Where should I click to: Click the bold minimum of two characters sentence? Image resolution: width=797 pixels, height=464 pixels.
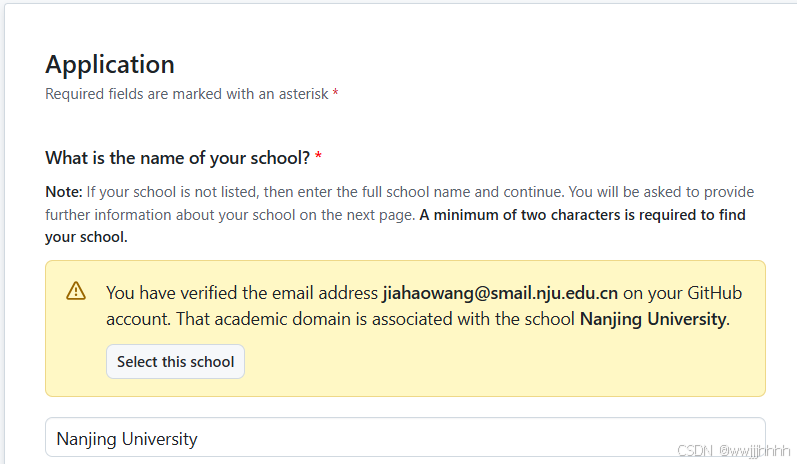tap(583, 215)
